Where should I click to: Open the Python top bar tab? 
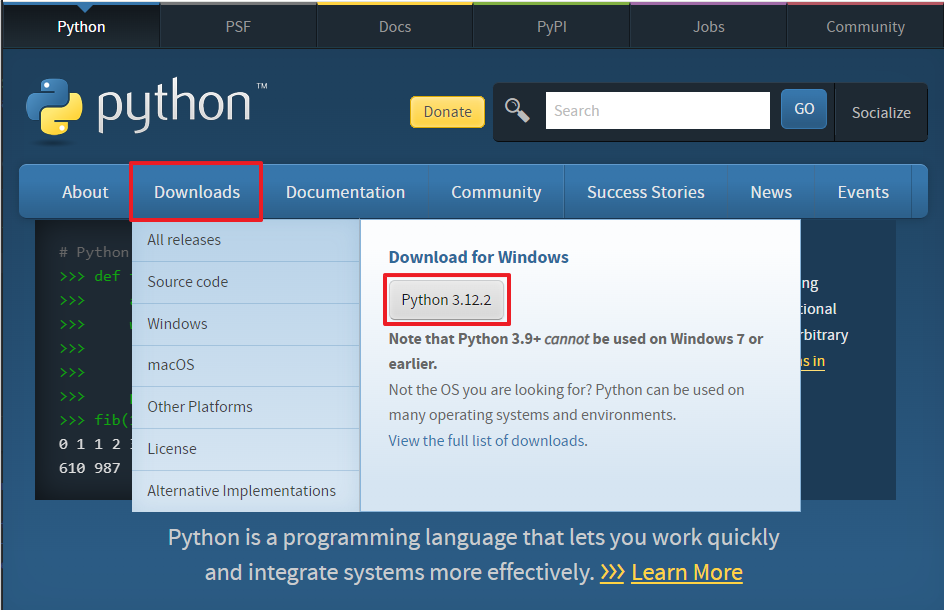[x=81, y=26]
